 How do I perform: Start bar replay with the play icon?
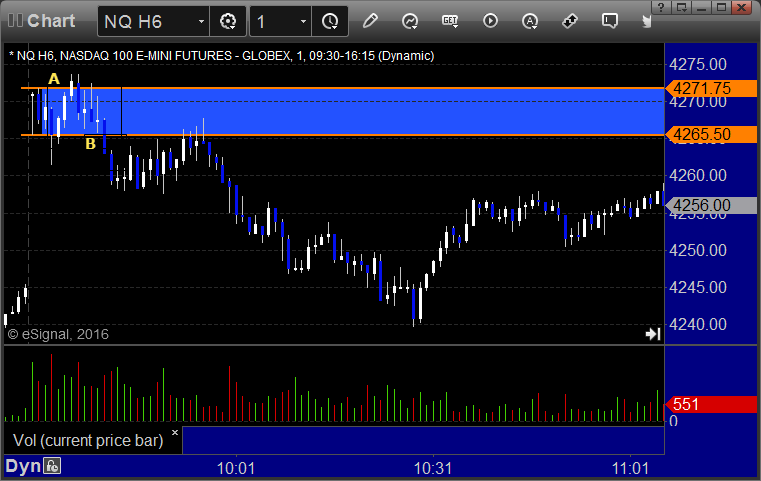490,21
